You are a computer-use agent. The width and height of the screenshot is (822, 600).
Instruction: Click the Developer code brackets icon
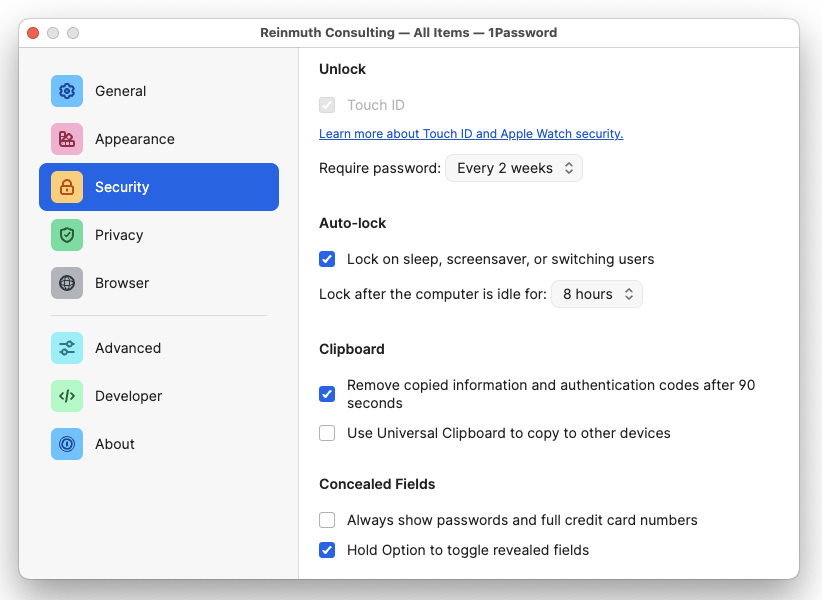(67, 396)
